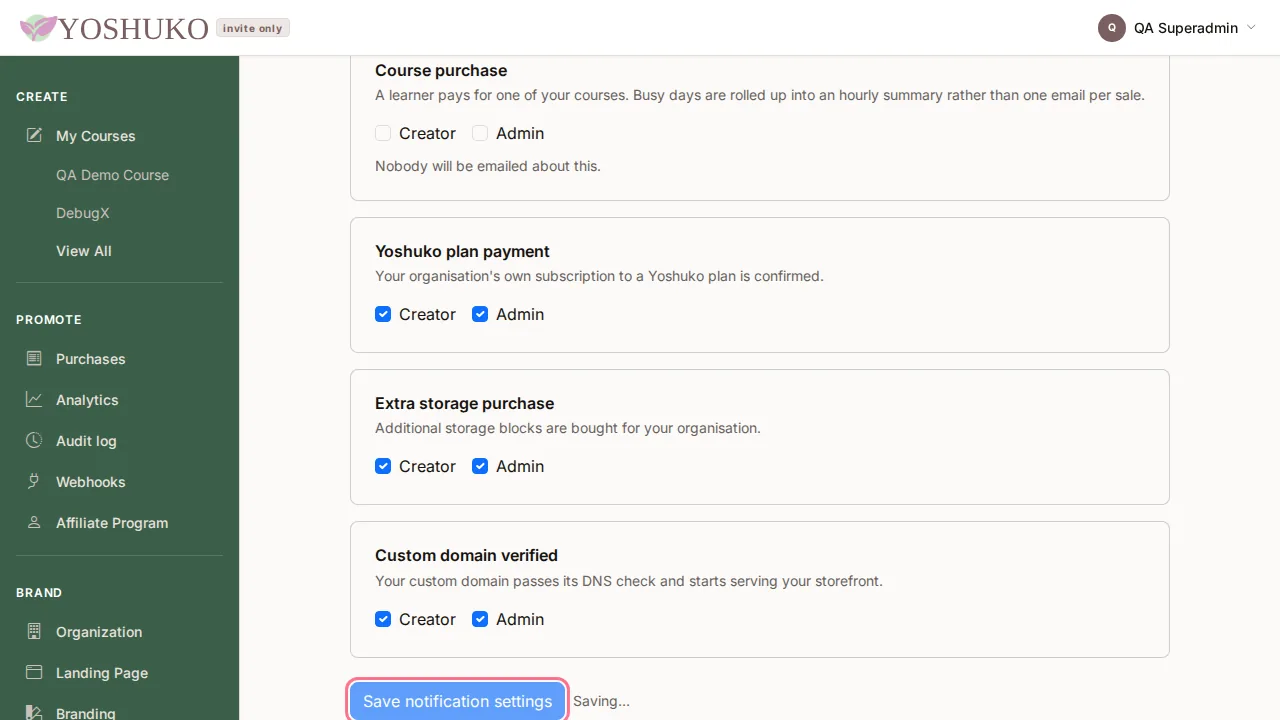This screenshot has height=720, width=1280.
Task: Click the Analytics chart icon
Action: pos(34,399)
